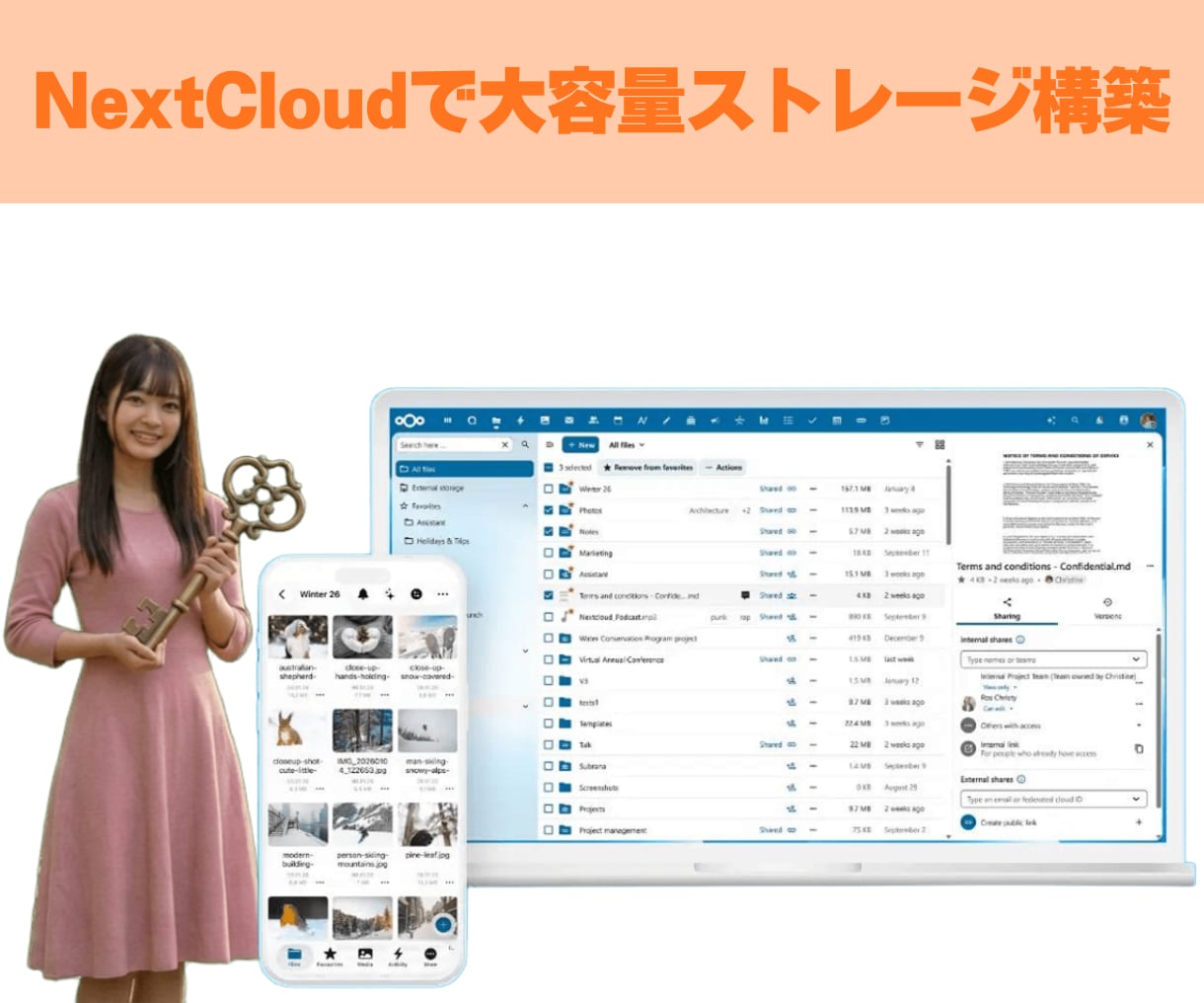
Task: Click Remove from favorites
Action: click(x=647, y=468)
